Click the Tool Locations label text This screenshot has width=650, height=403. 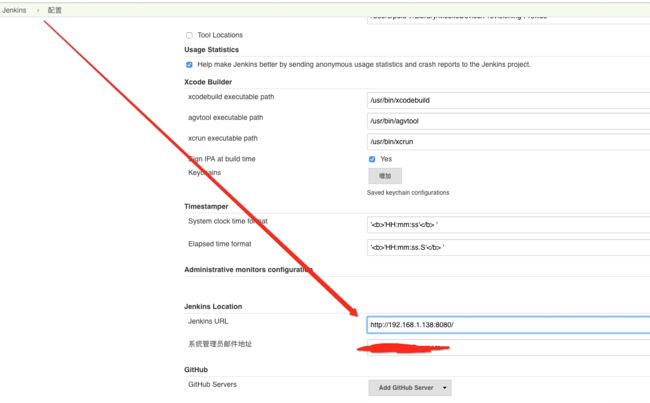pos(220,35)
